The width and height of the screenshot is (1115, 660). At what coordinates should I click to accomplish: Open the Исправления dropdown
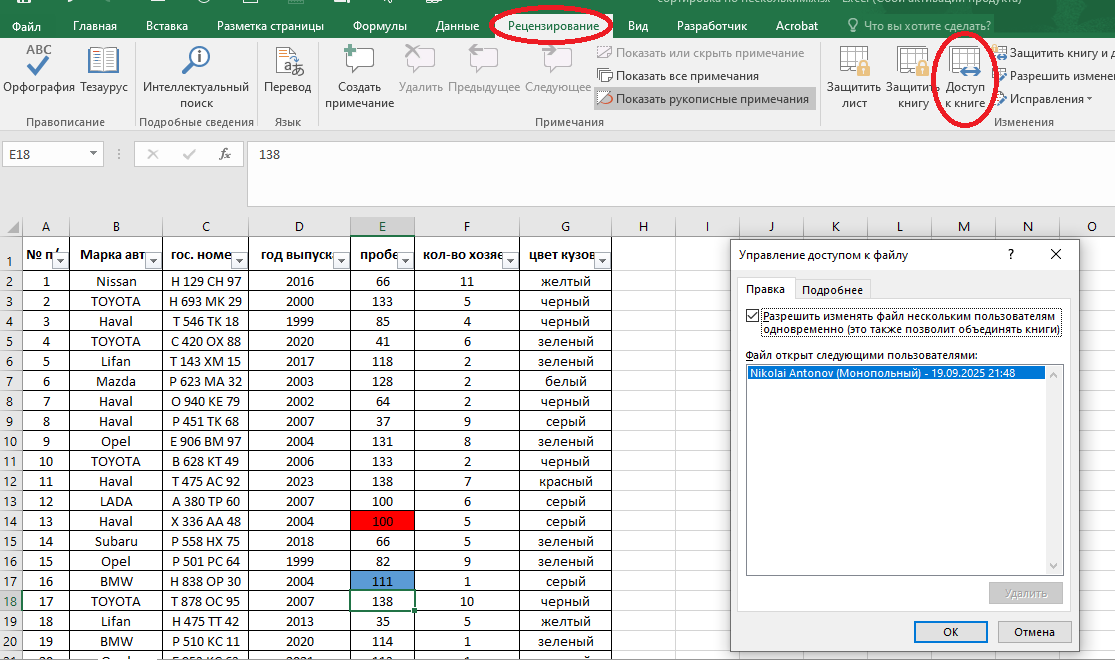click(x=1042, y=99)
